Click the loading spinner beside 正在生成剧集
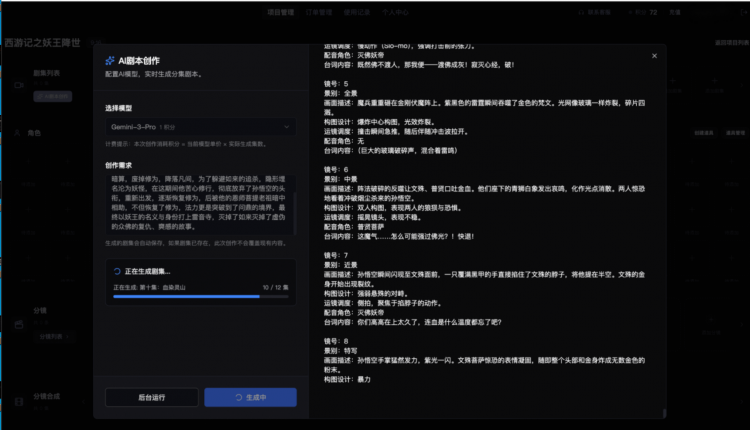 [x=117, y=271]
